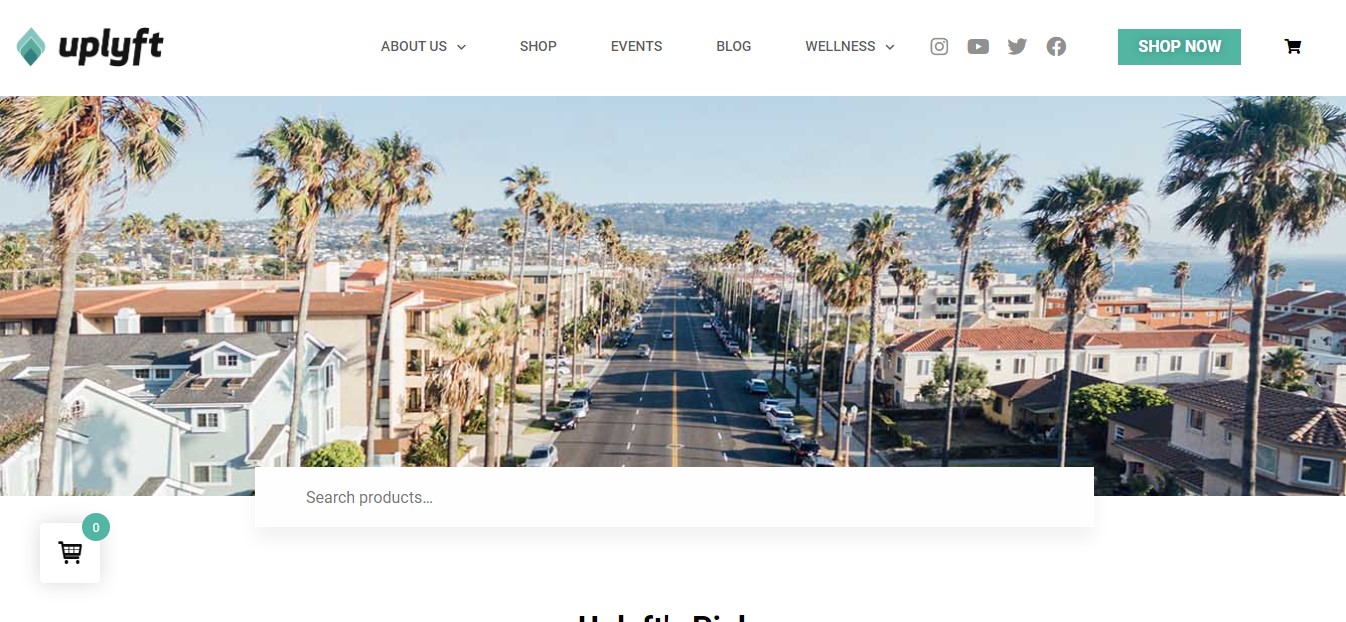Go to the Shop page

tap(538, 46)
